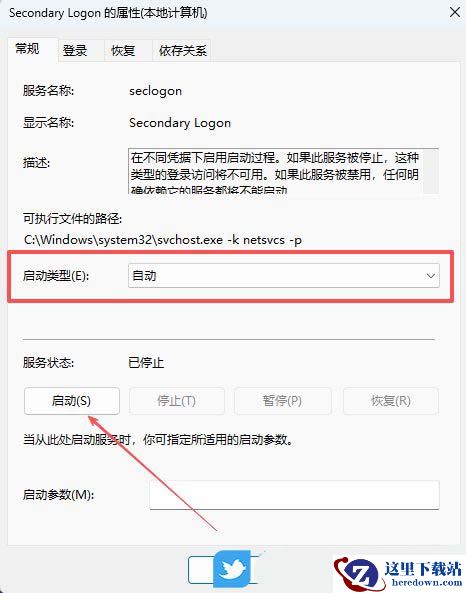The height and width of the screenshot is (593, 466).
Task: Click the 启动参数(M) input field
Action: pos(294,495)
